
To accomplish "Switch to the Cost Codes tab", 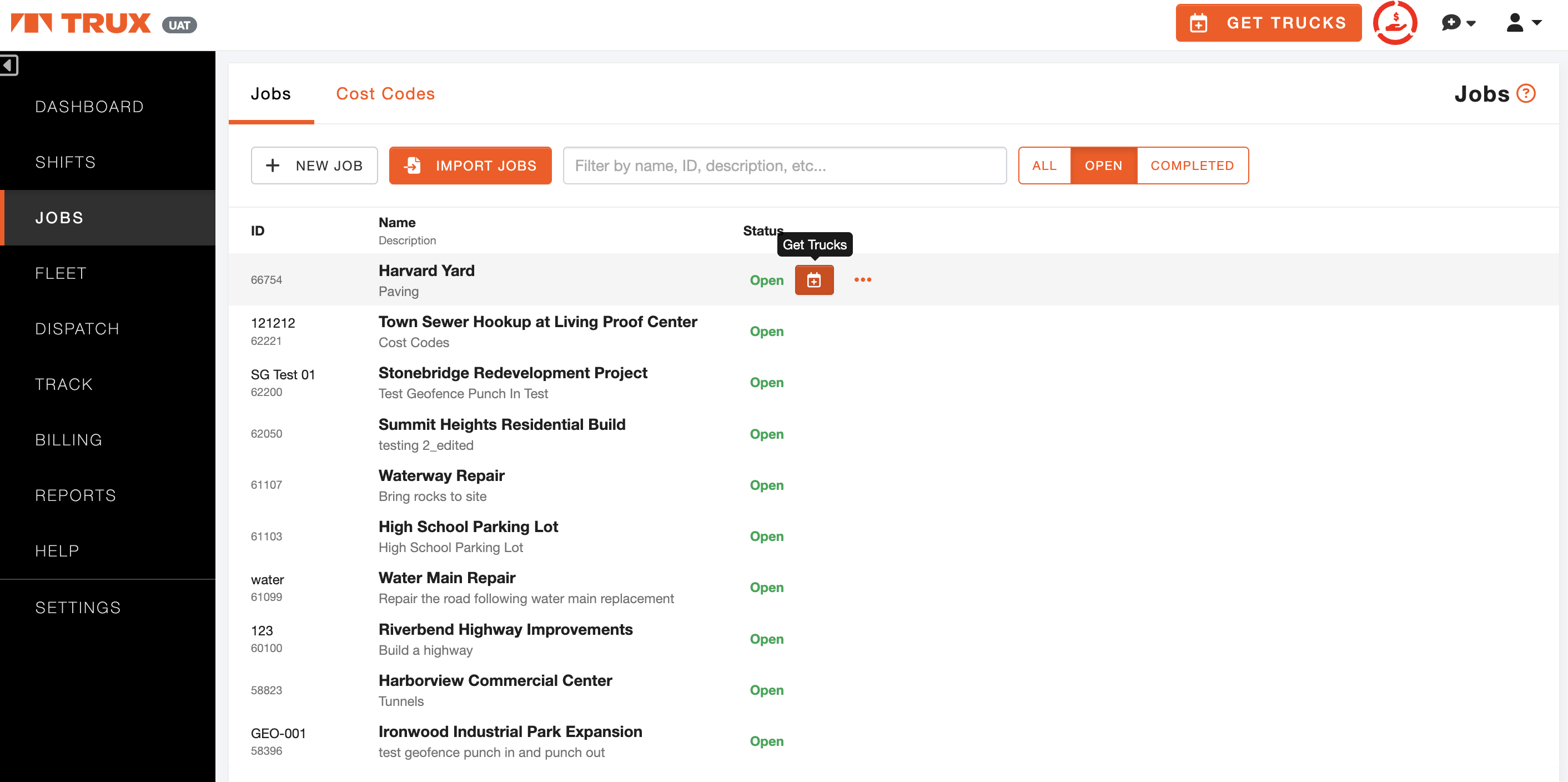I will 385,94.
